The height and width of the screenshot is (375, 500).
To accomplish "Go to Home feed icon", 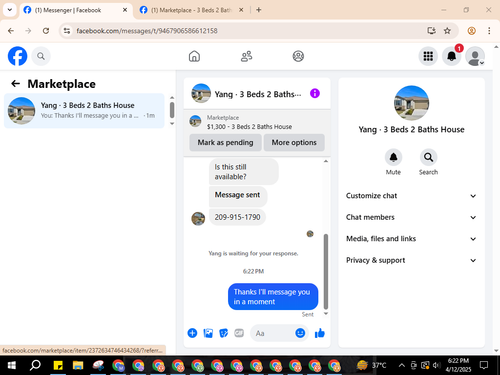I will pyautogui.click(x=194, y=56).
